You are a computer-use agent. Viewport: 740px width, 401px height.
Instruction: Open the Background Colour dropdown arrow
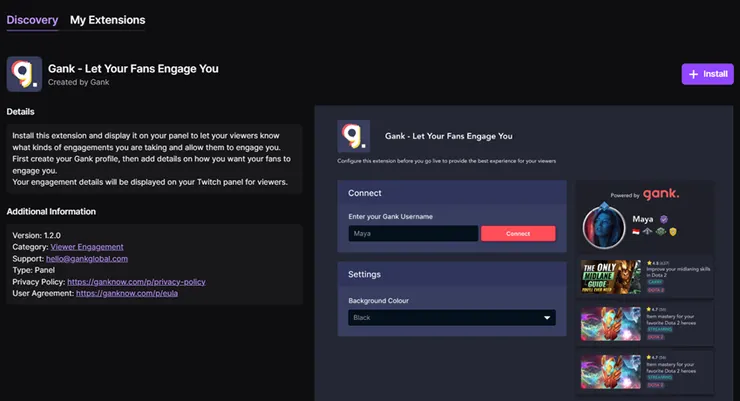click(547, 317)
